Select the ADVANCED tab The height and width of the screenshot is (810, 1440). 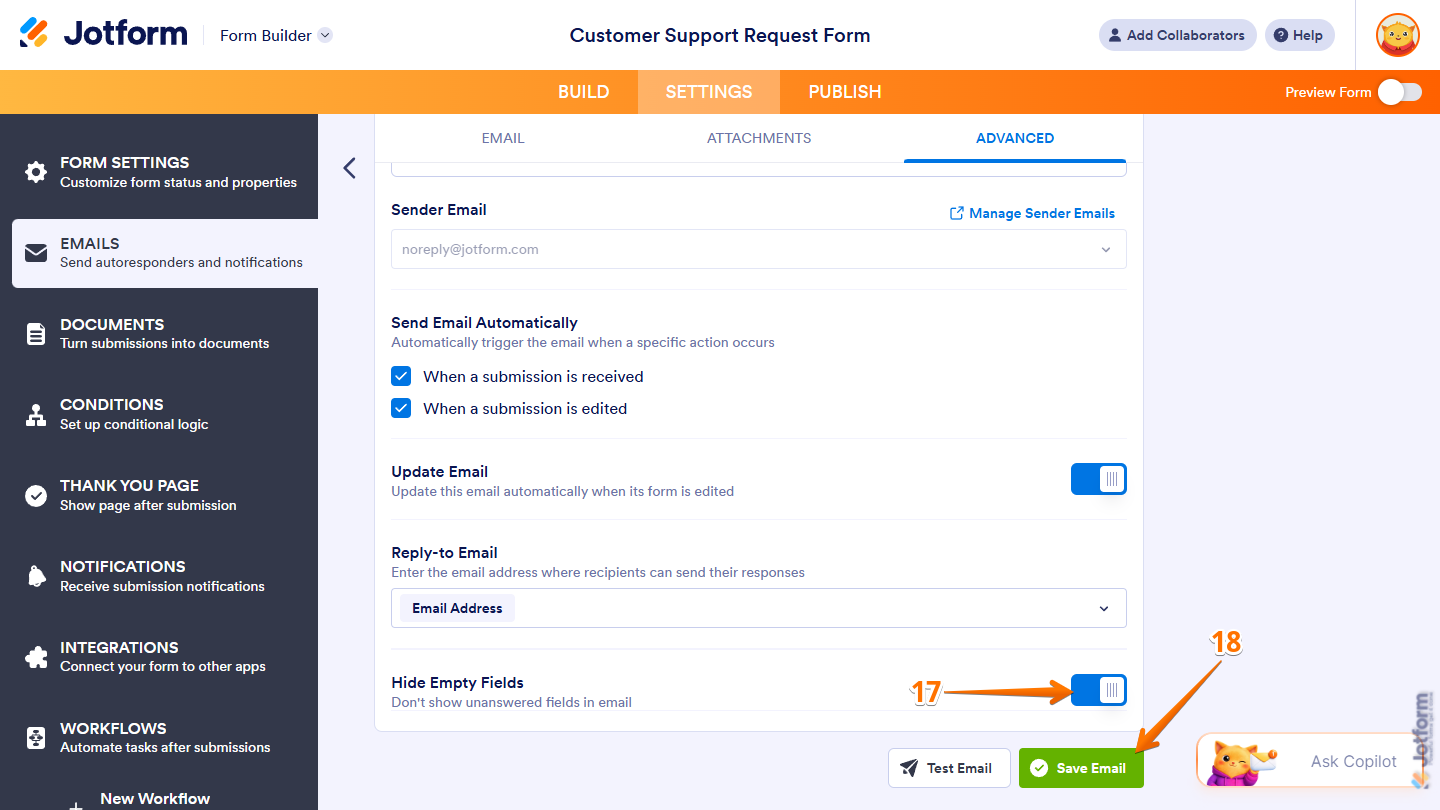click(x=1015, y=138)
